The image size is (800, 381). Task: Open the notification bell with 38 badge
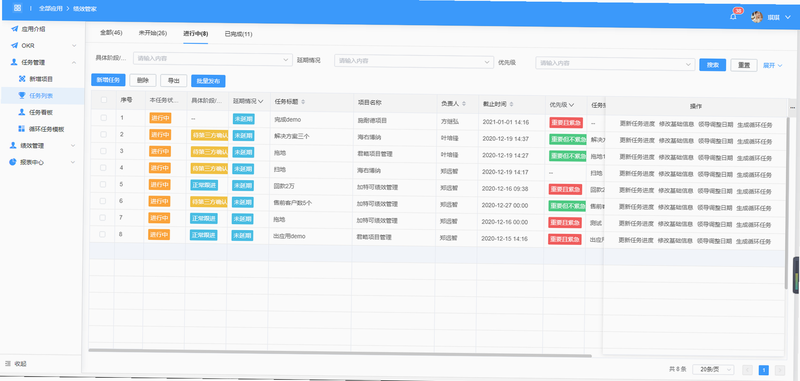(733, 16)
